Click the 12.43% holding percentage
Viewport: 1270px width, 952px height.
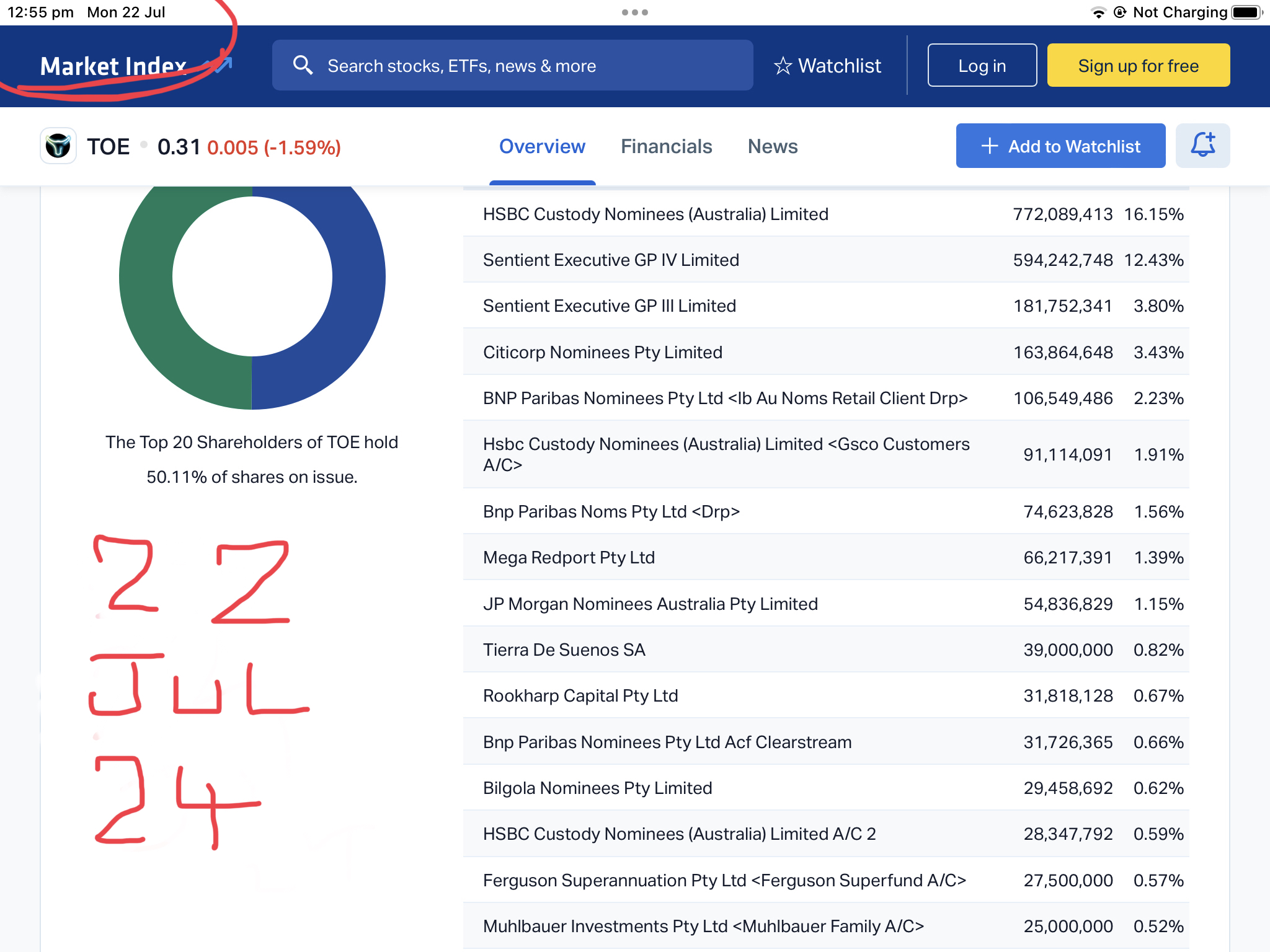click(x=1154, y=260)
